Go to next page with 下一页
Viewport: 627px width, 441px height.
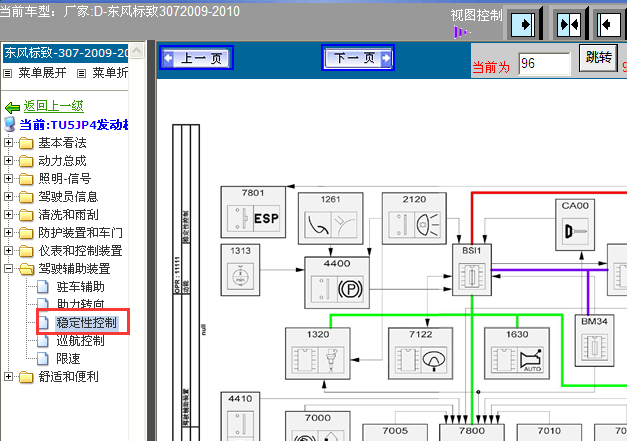click(x=358, y=58)
